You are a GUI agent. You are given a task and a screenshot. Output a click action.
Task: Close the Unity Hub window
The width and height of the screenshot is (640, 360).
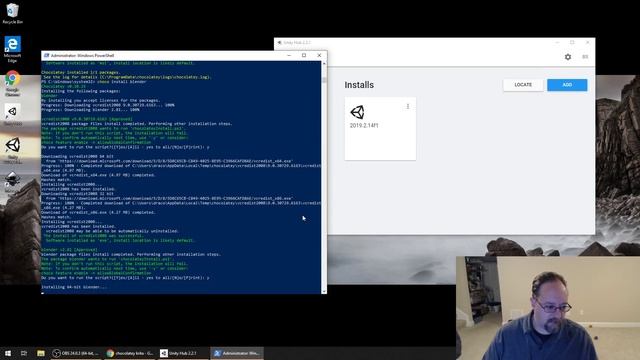click(x=587, y=42)
